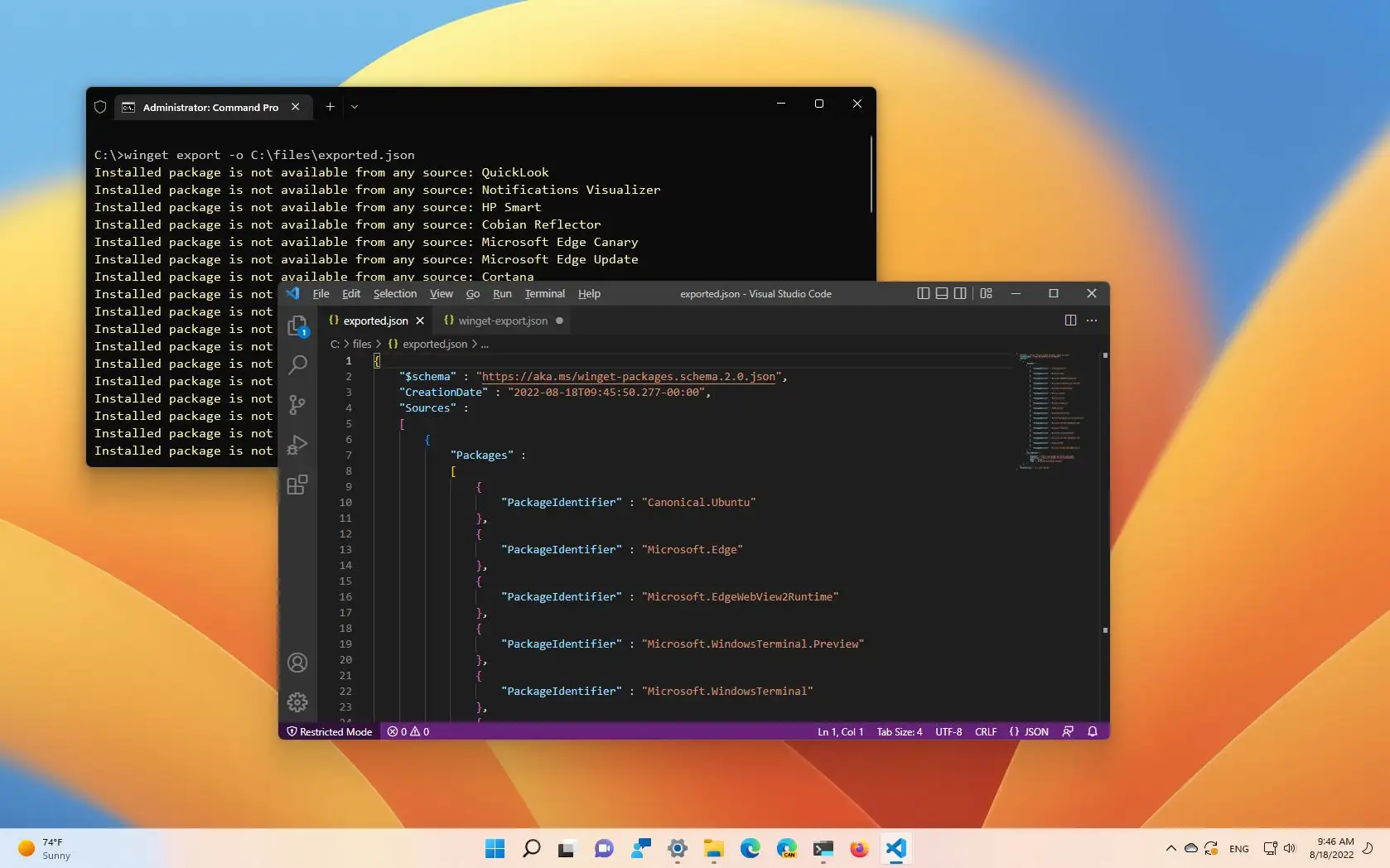Image resolution: width=1390 pixels, height=868 pixels.
Task: Open the Accounts menu icon
Action: 297,663
